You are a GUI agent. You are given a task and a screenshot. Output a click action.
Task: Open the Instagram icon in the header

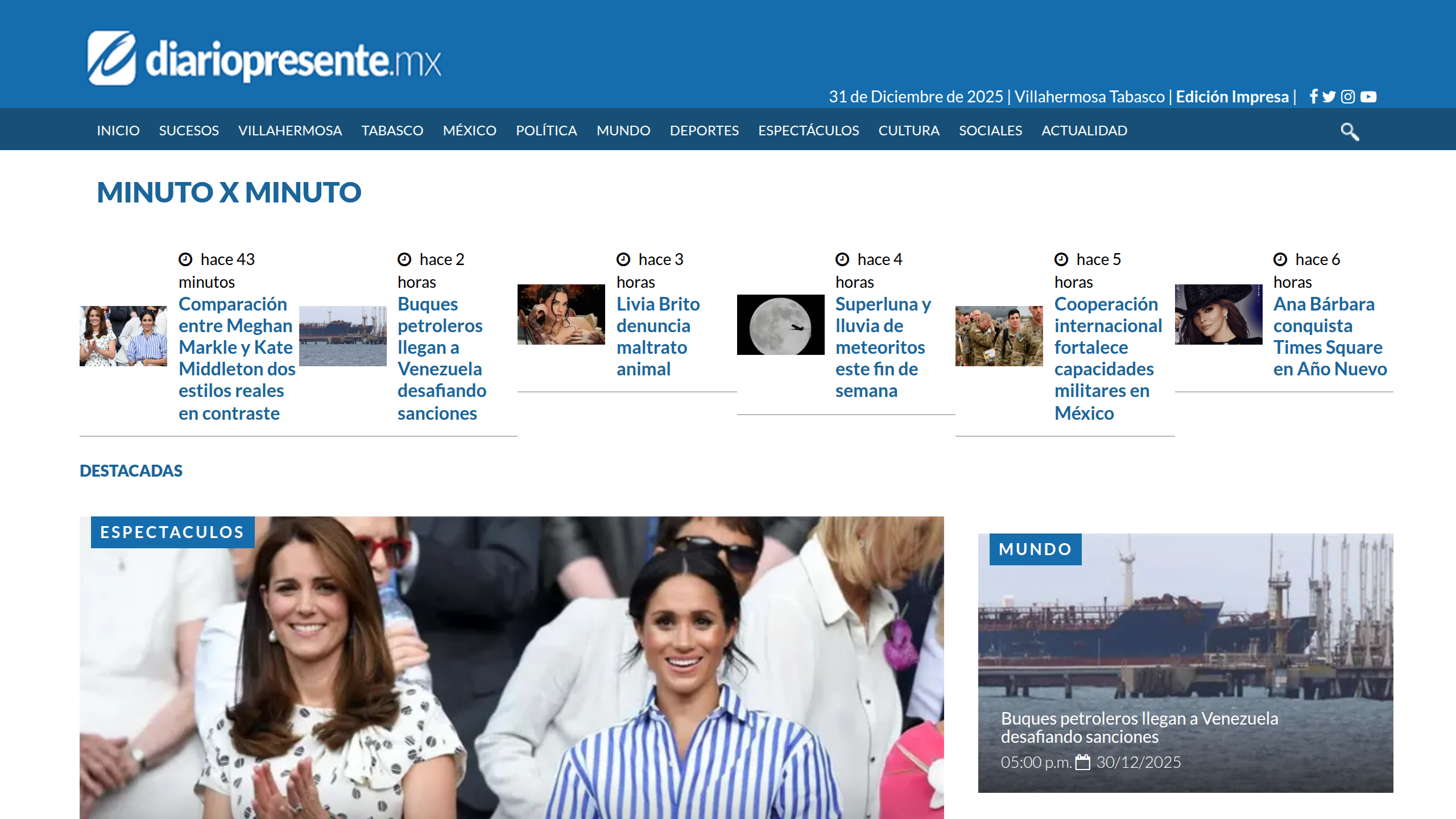pos(1347,97)
